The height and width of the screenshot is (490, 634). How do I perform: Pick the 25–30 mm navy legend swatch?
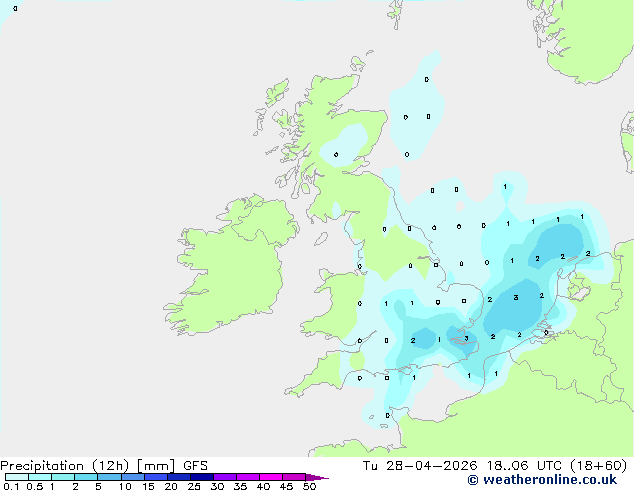coord(202,477)
